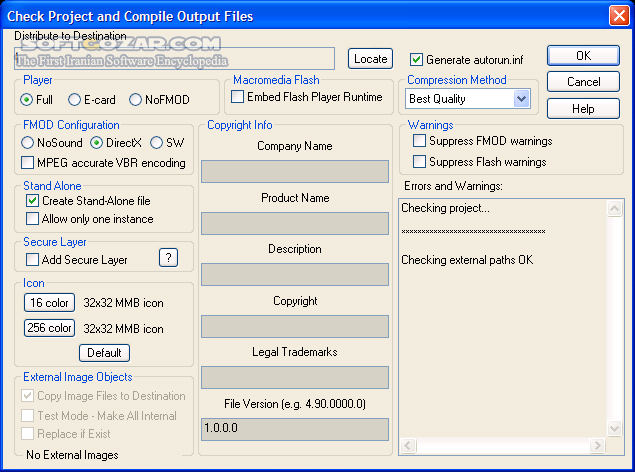
Task: Reset icon with Default button
Action: [x=104, y=353]
